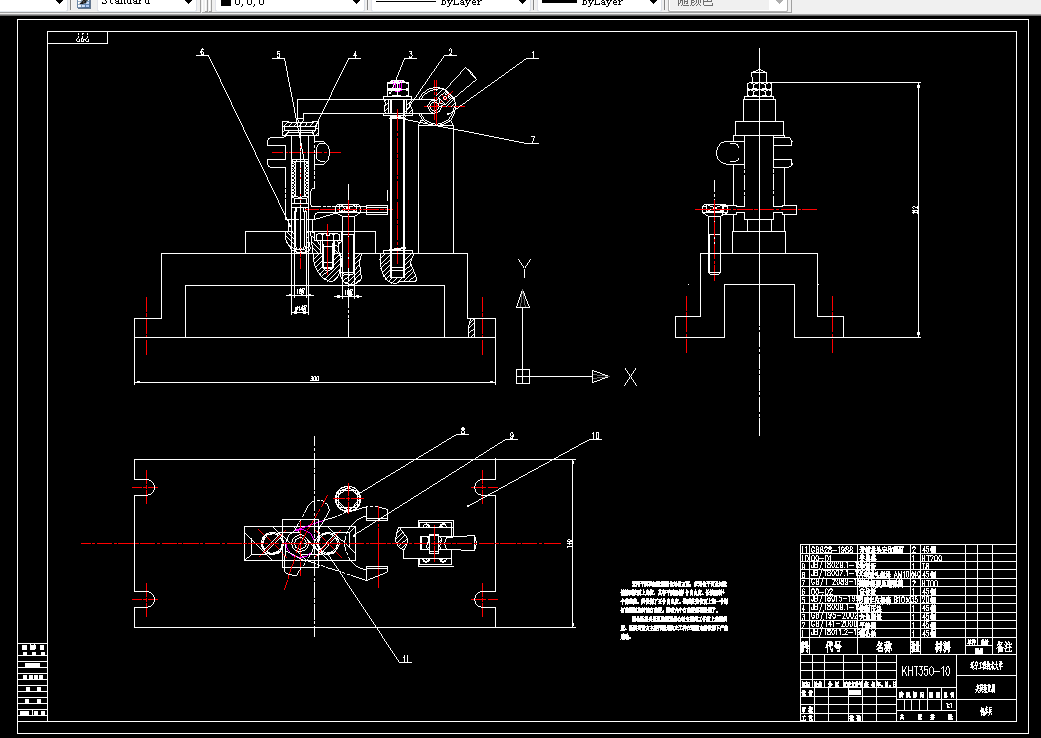Click the text style icon beside Standard
1041x738 pixels.
(84, 3)
